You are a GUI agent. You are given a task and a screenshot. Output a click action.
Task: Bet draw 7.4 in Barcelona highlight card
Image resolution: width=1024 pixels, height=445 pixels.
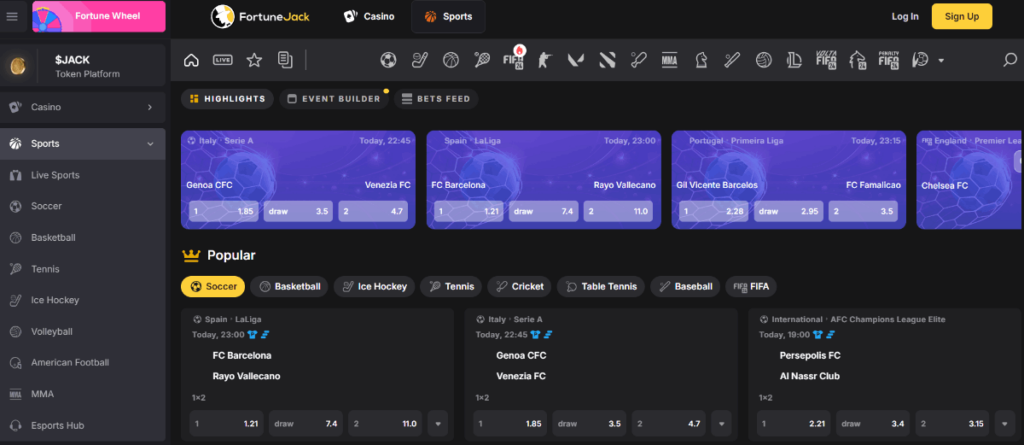click(543, 212)
